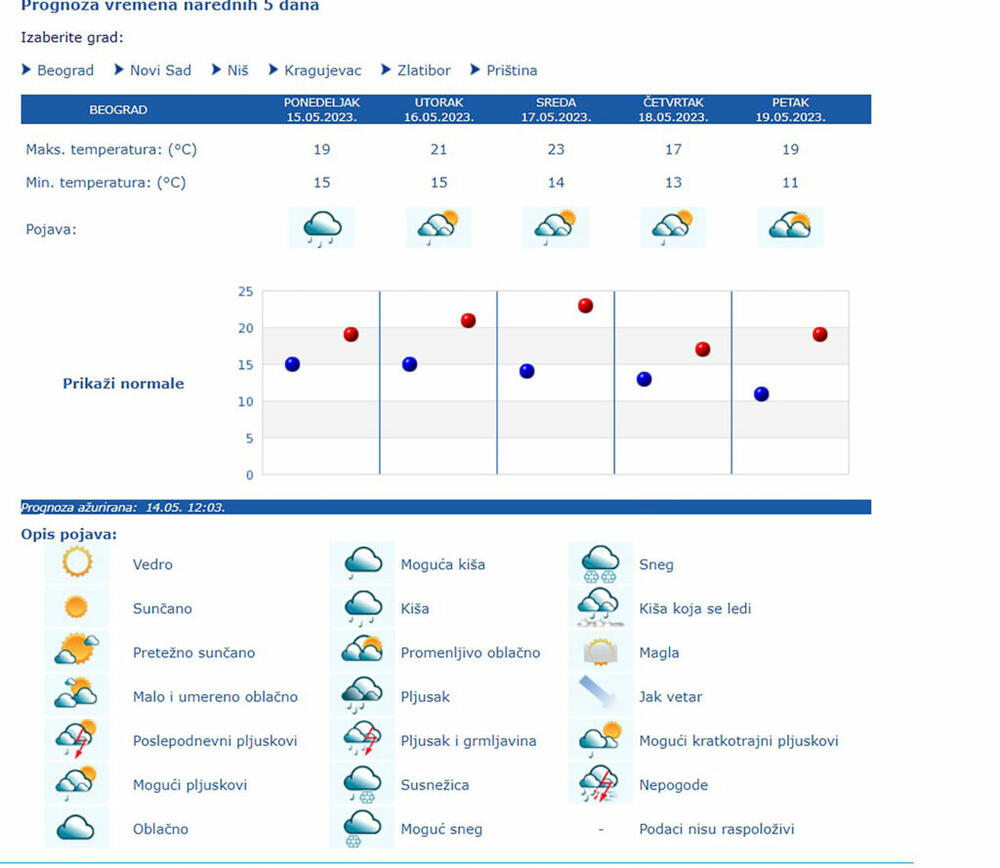Click the Magla fog icon
This screenshot has width=1000, height=868.
click(600, 652)
